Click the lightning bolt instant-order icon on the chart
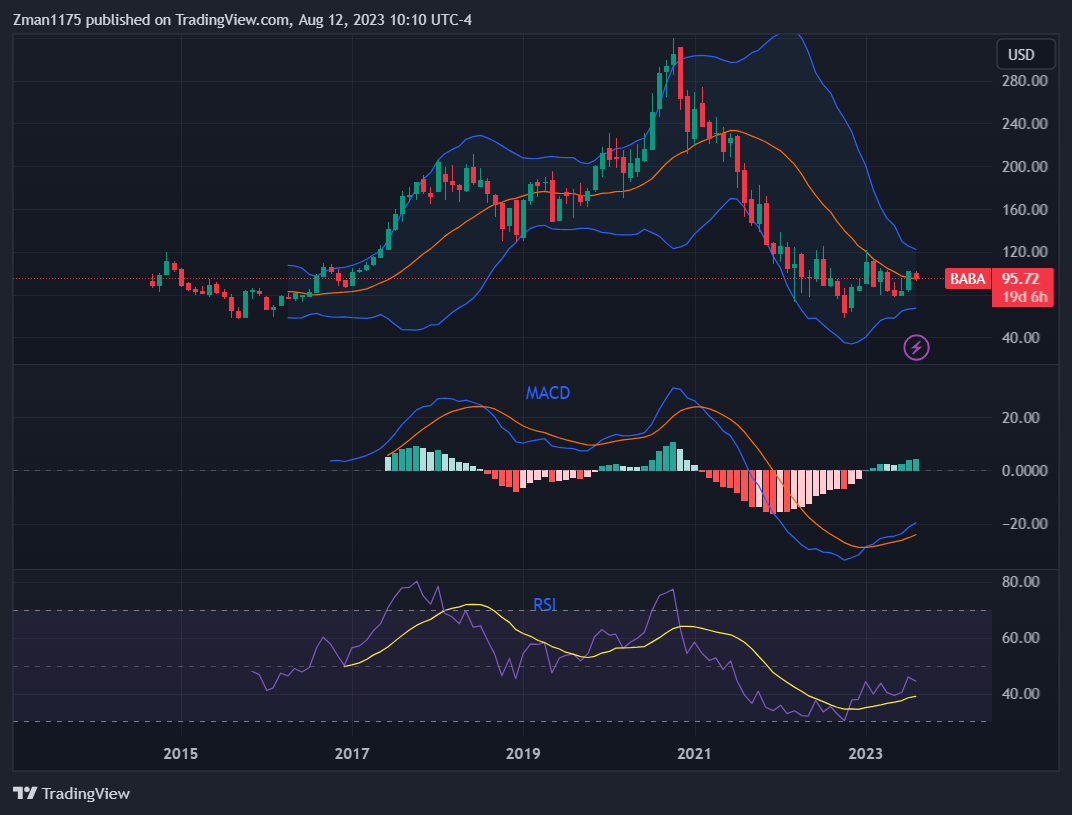Screen dimensions: 1072x815 (916, 348)
